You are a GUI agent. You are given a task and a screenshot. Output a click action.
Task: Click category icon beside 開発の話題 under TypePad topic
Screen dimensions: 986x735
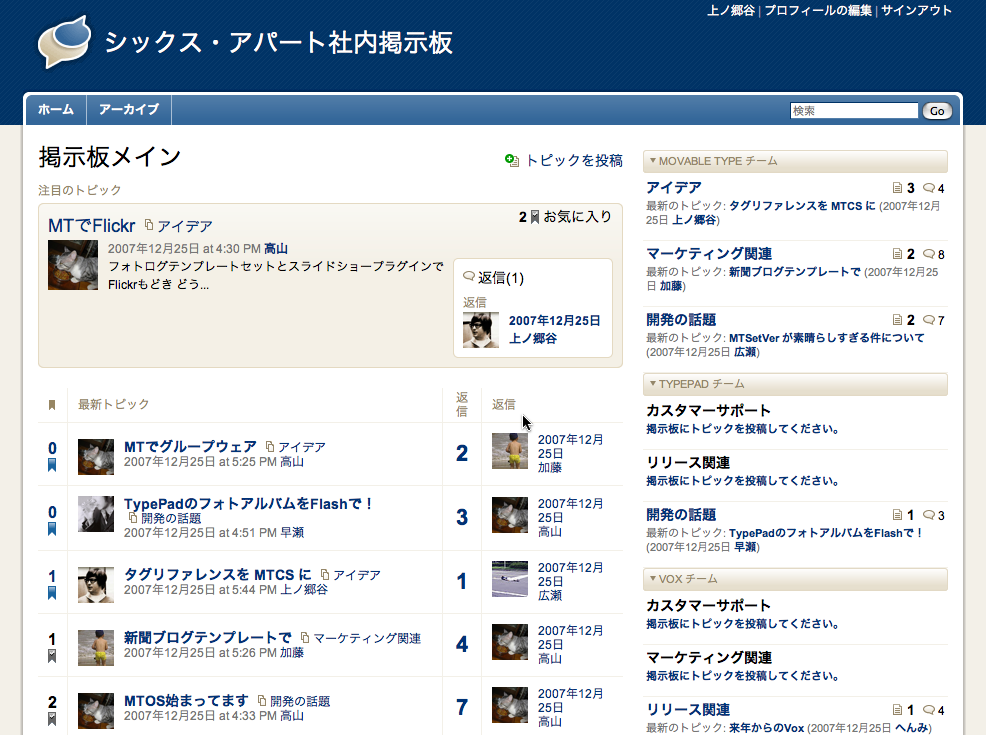tap(133, 517)
